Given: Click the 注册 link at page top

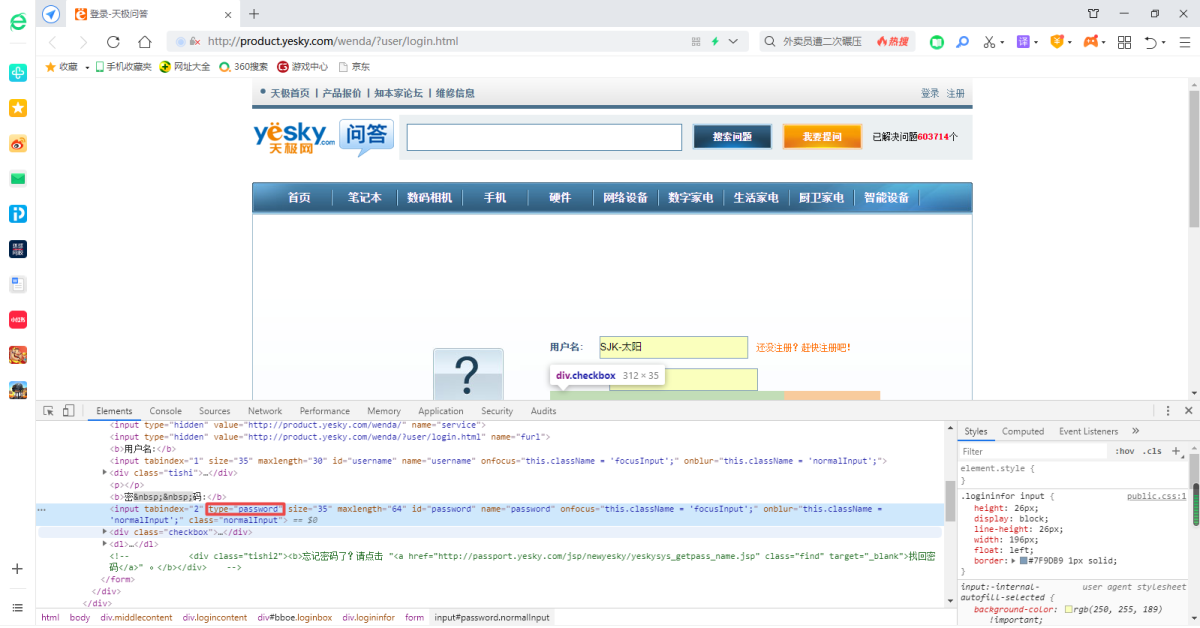Looking at the screenshot, I should point(956,93).
